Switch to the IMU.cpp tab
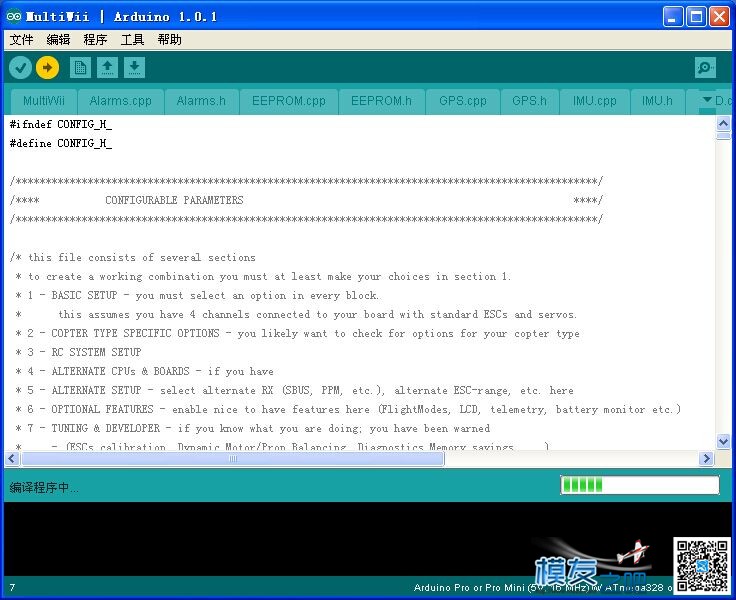Screen dimensions: 736x600 [x=595, y=101]
